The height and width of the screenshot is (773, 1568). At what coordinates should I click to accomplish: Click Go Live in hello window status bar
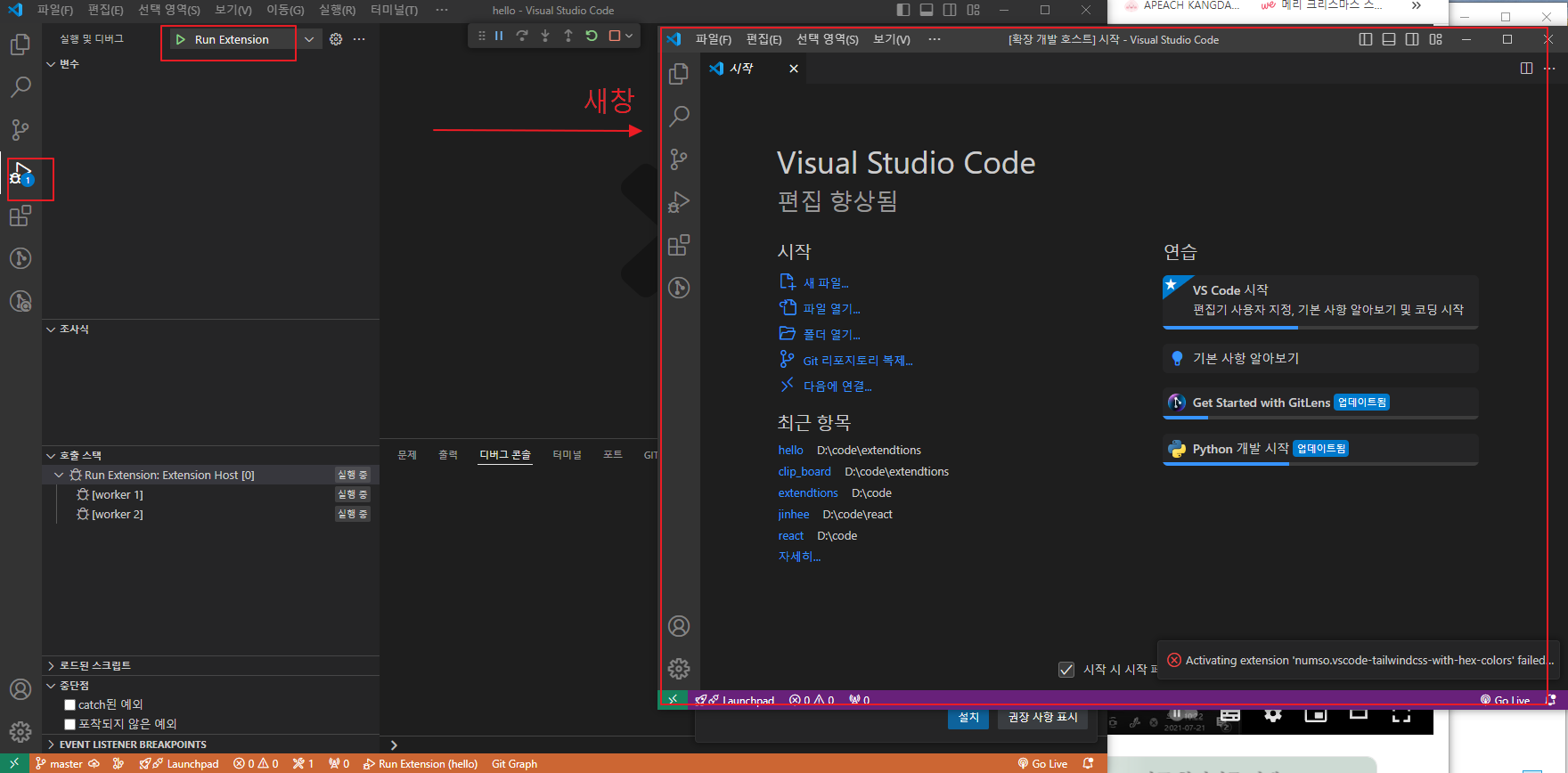click(x=1043, y=764)
